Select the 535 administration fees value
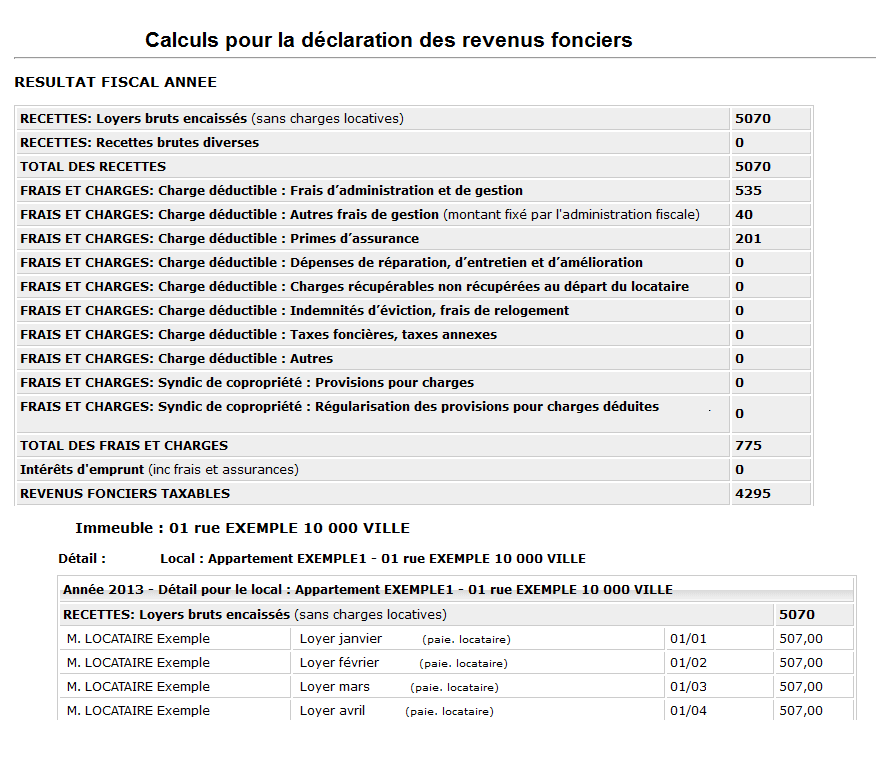 (748, 190)
